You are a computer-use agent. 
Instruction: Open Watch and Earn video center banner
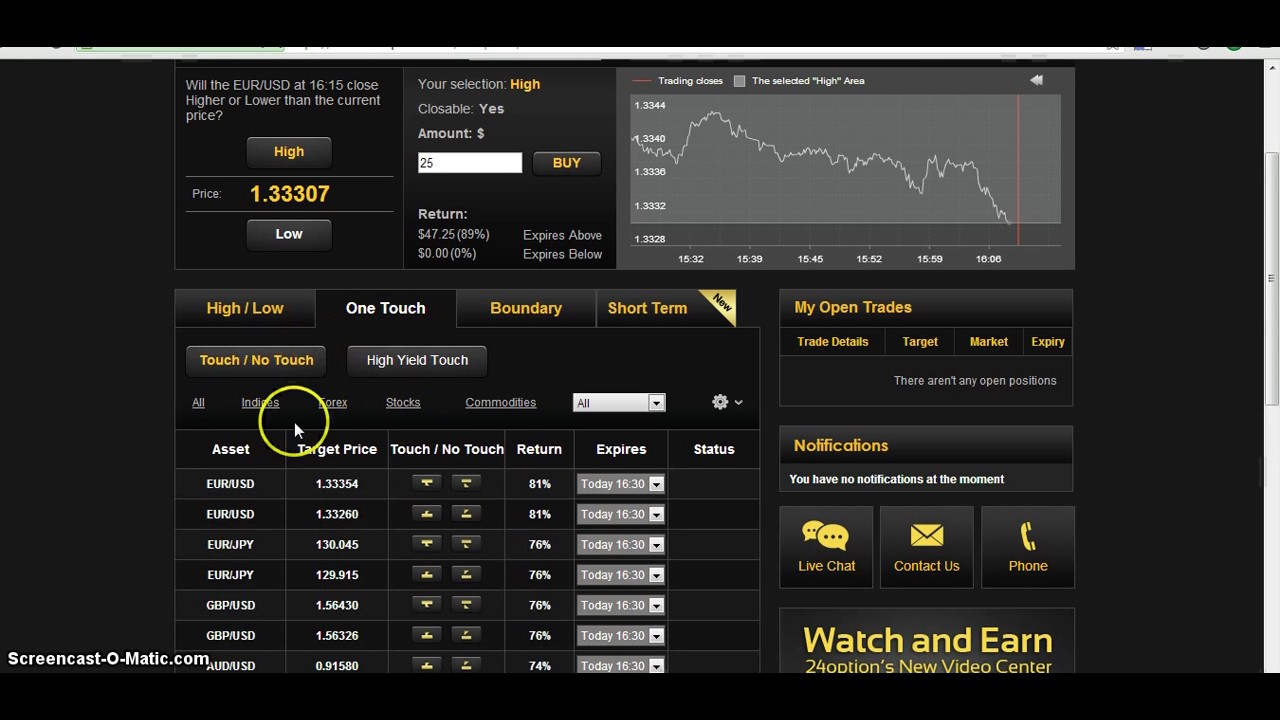tap(927, 642)
